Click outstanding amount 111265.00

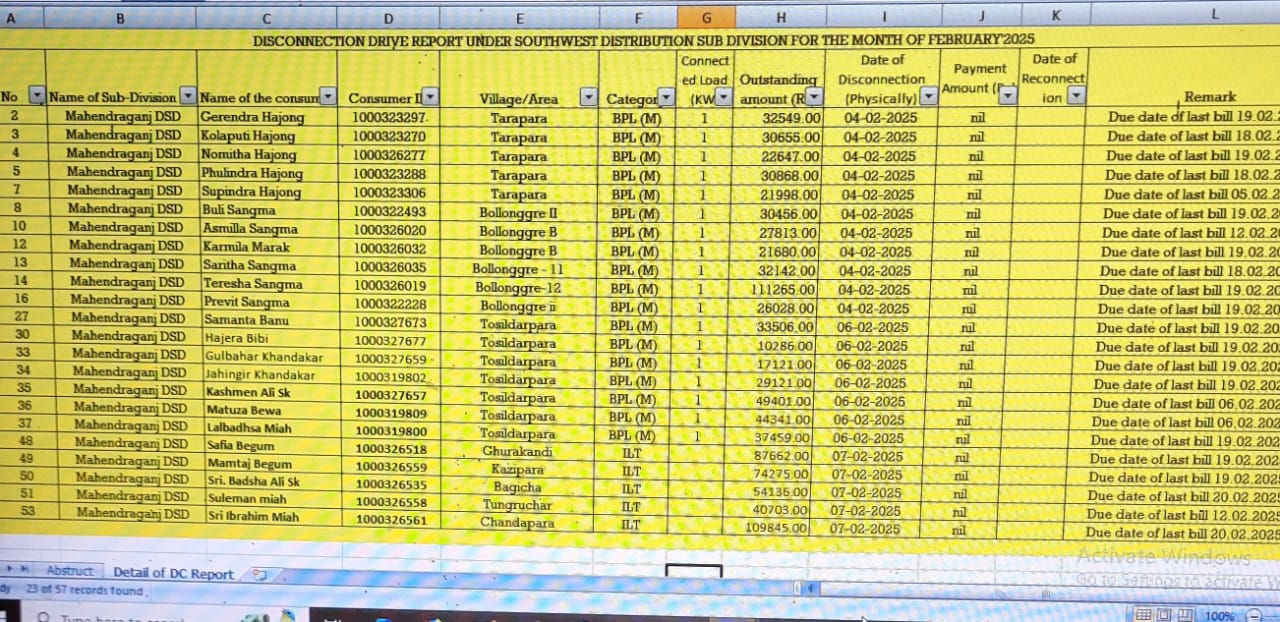pyautogui.click(x=783, y=289)
